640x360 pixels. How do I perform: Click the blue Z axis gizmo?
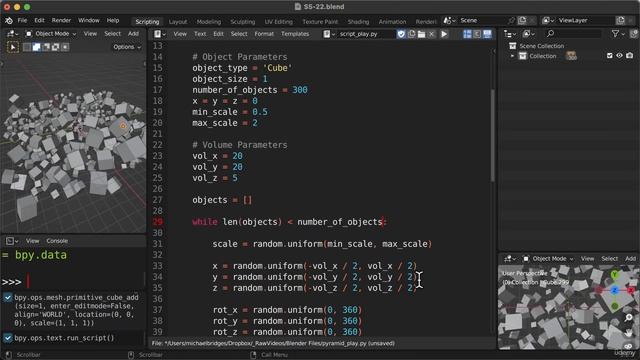(x=615, y=290)
